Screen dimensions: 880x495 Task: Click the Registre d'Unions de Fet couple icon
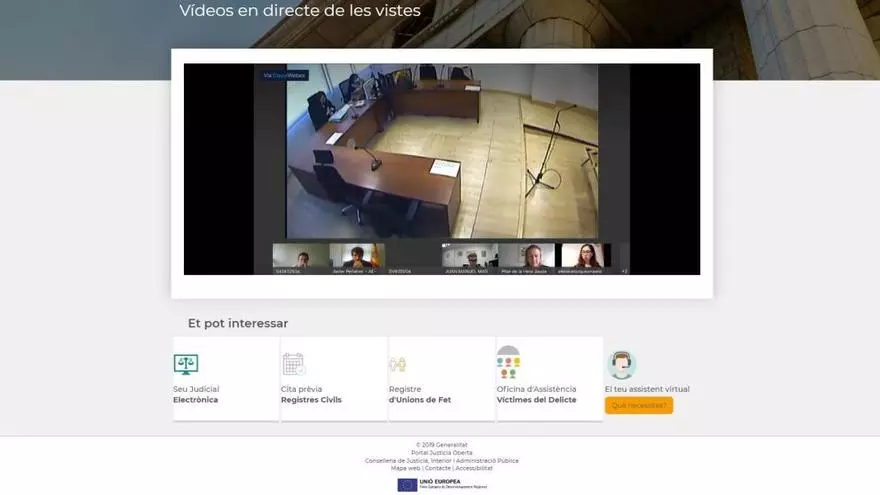point(398,364)
